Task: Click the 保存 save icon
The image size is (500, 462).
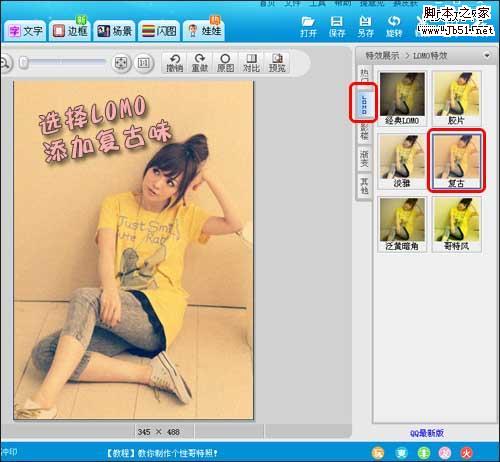Action: (x=337, y=27)
